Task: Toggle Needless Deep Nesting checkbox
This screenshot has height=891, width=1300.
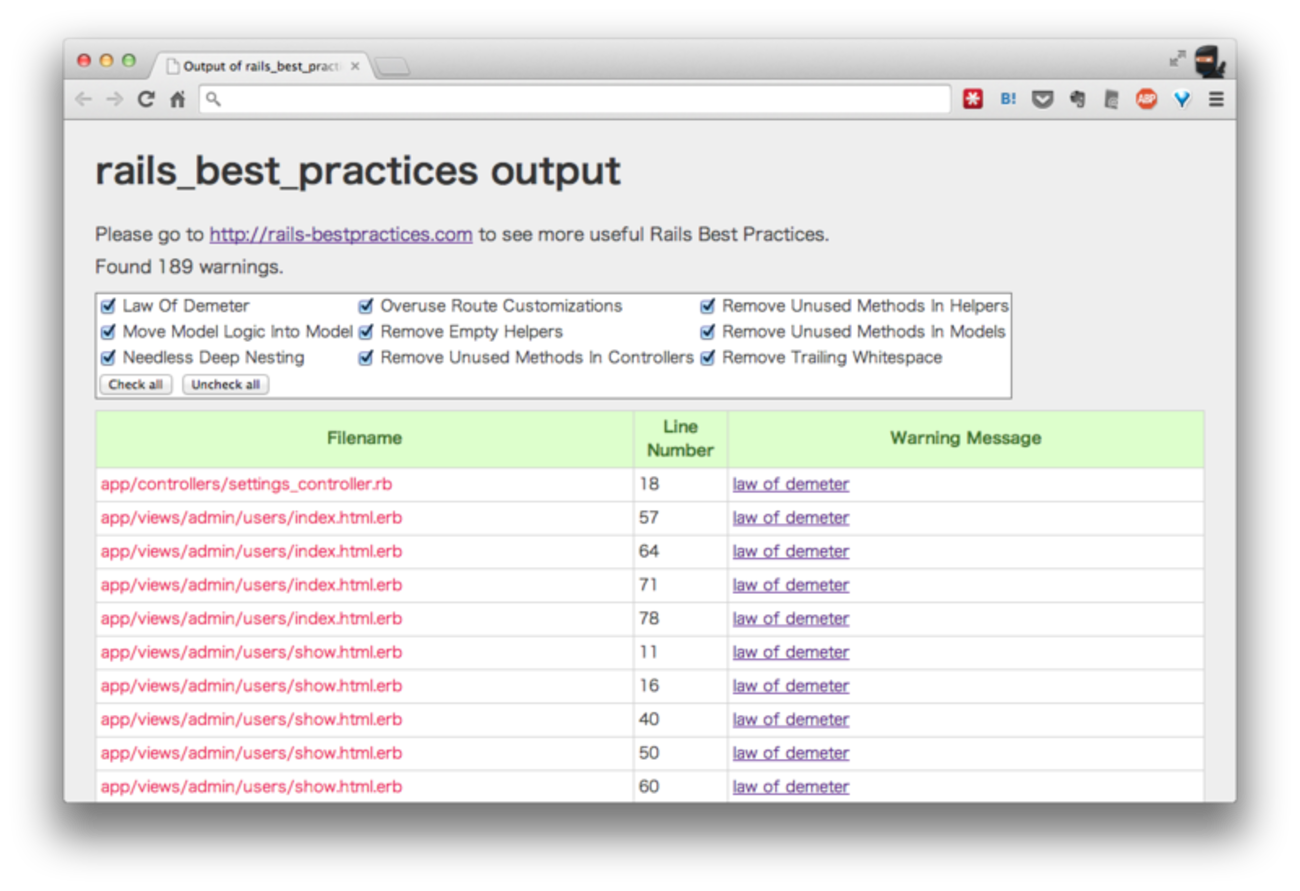Action: coord(108,358)
